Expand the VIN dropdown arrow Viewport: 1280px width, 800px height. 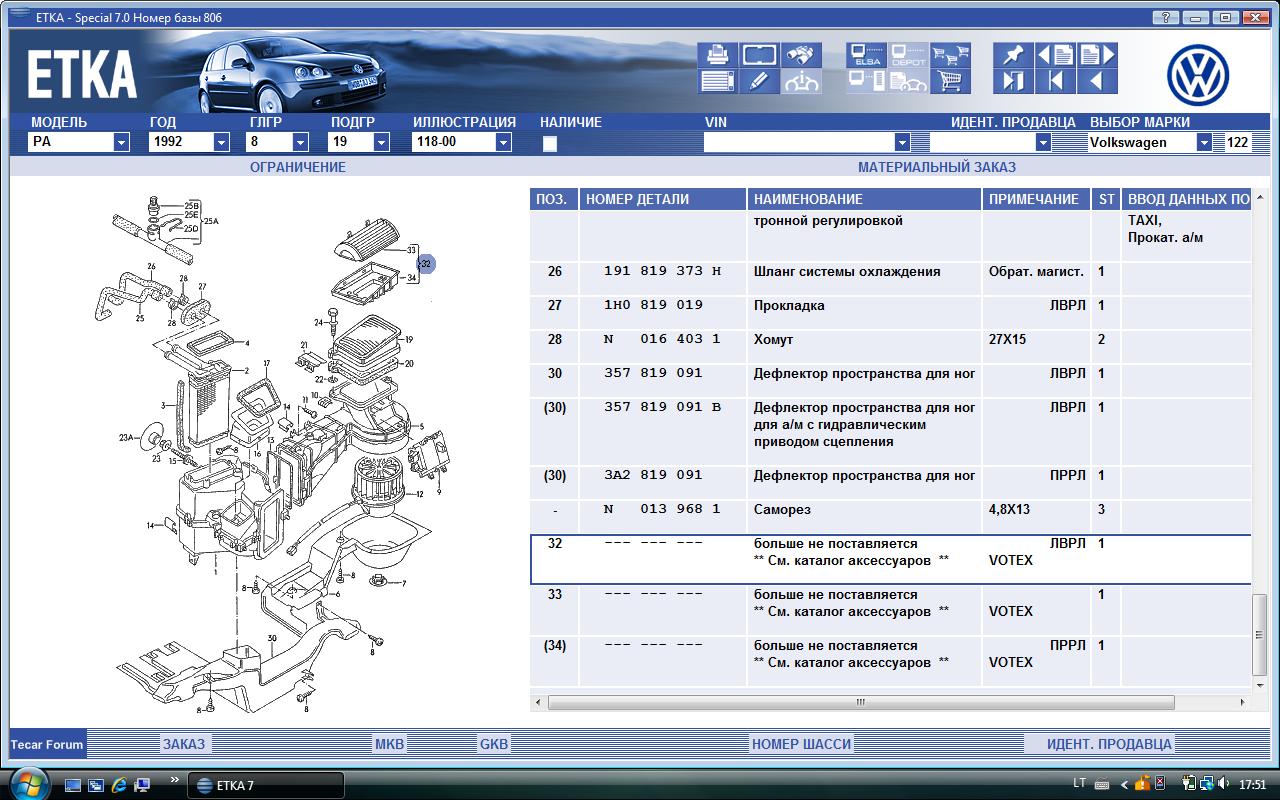point(902,142)
